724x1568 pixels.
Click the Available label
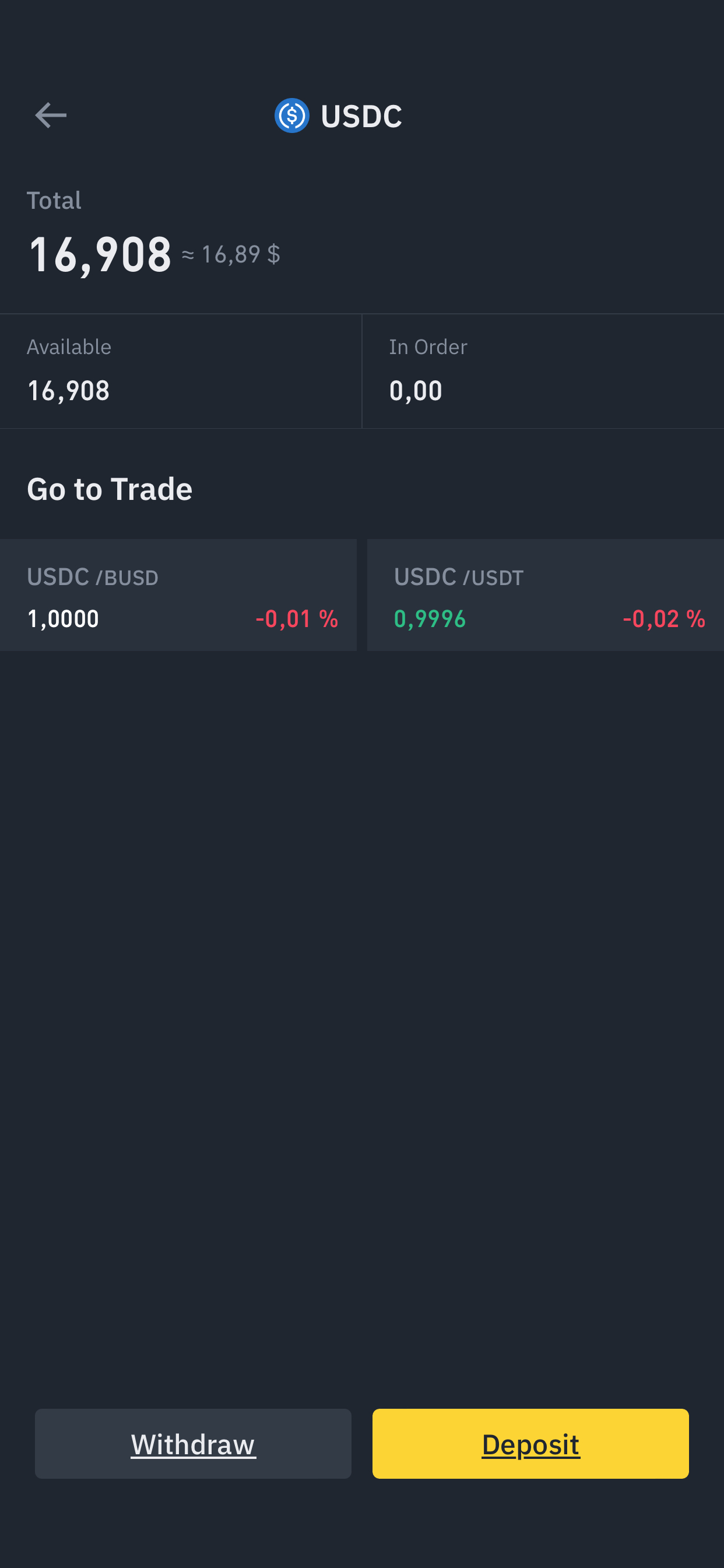coord(69,347)
